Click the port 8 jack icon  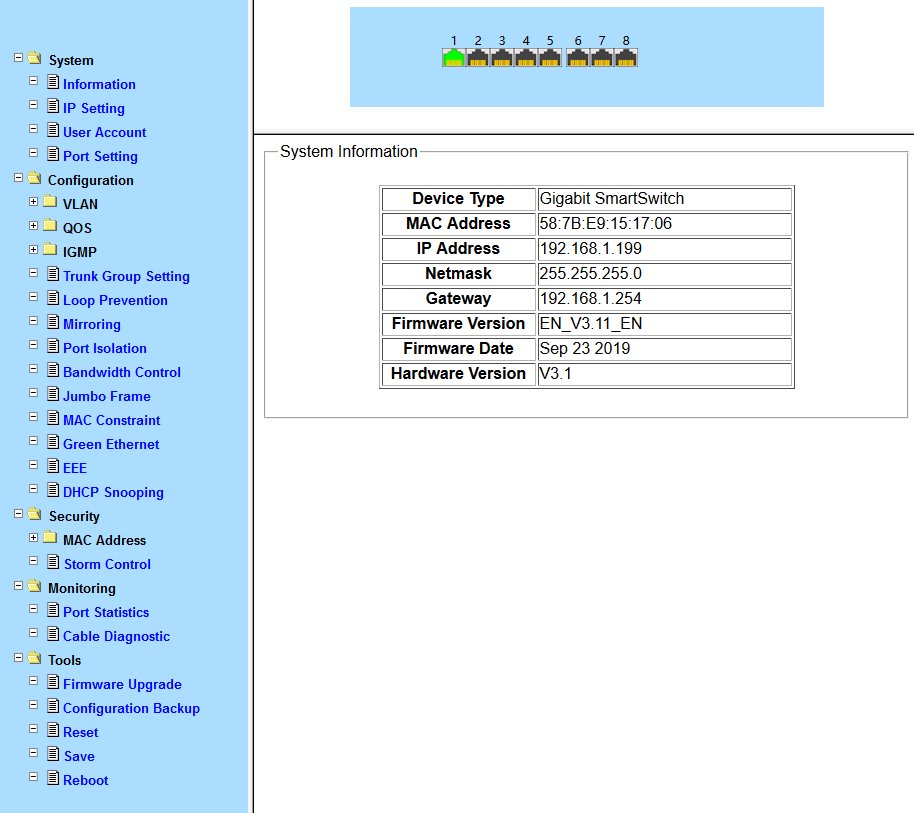point(626,58)
